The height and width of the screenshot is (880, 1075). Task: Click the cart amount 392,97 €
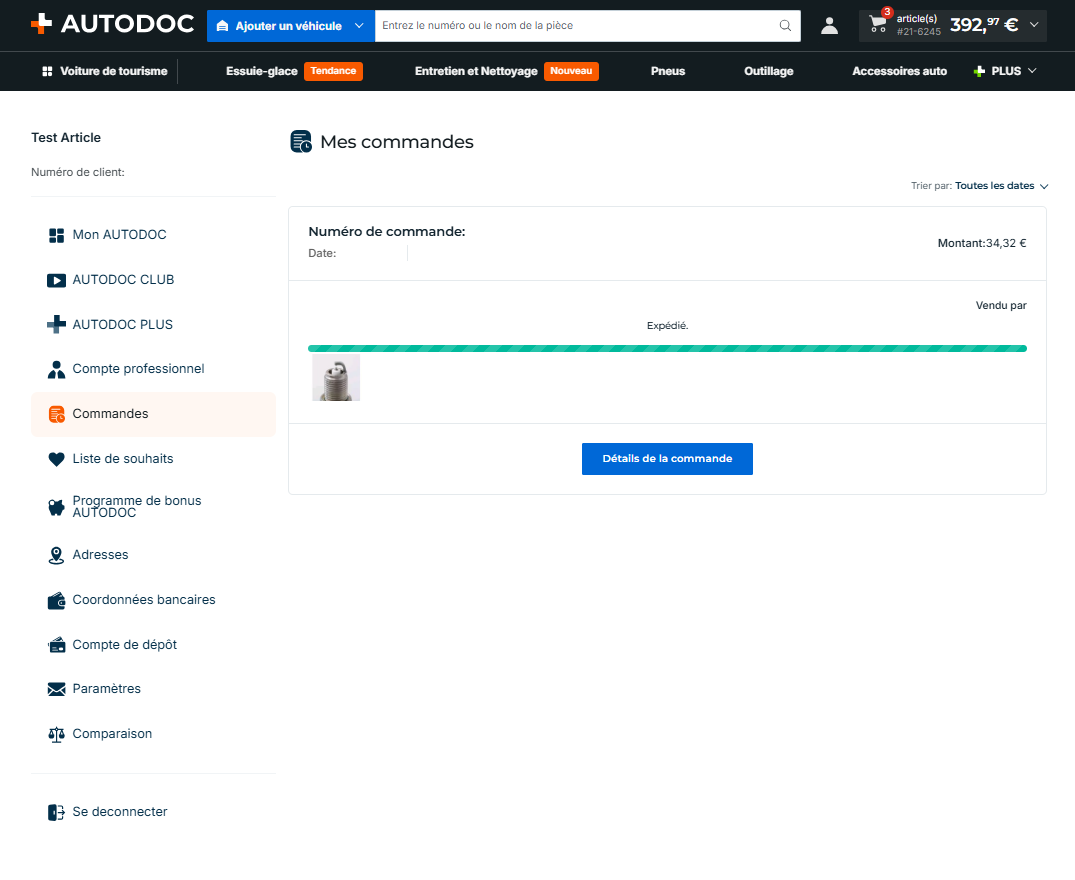pyautogui.click(x=984, y=25)
